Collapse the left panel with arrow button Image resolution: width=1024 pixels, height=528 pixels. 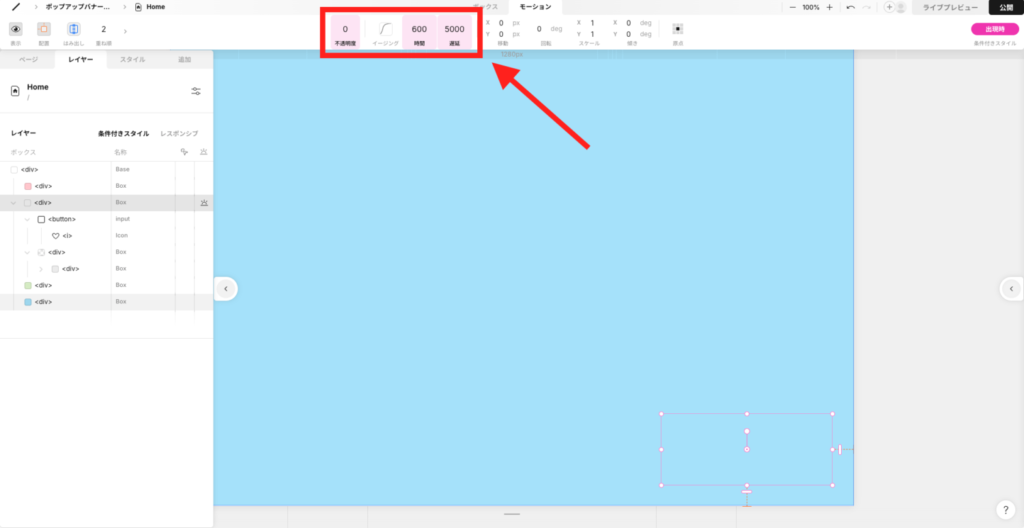click(x=226, y=288)
